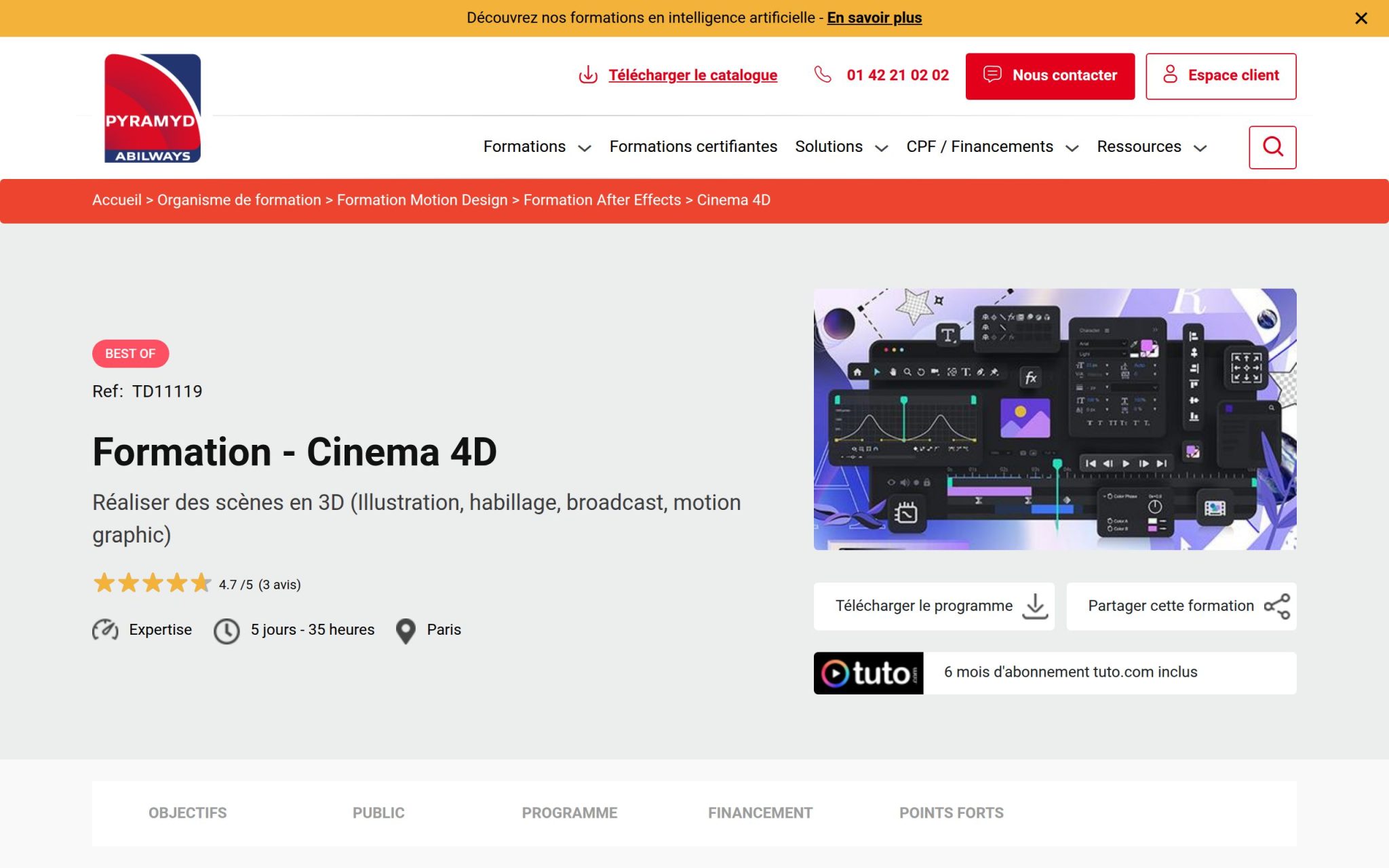Viewport: 1389px width, 868px height.
Task: Click the 'Nous contacter' button
Action: (1050, 76)
